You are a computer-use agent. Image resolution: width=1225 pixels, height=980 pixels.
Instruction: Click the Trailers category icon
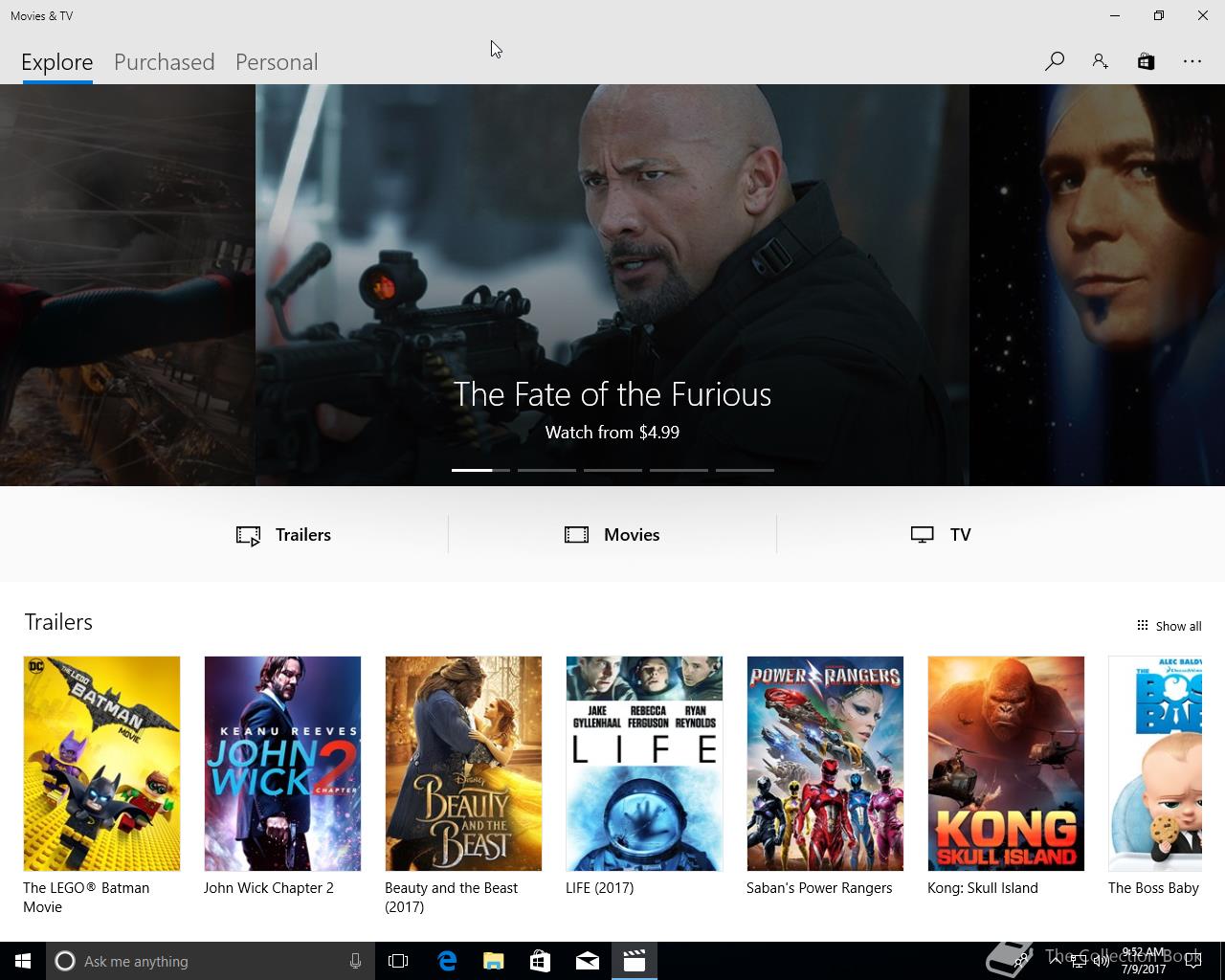[248, 535]
